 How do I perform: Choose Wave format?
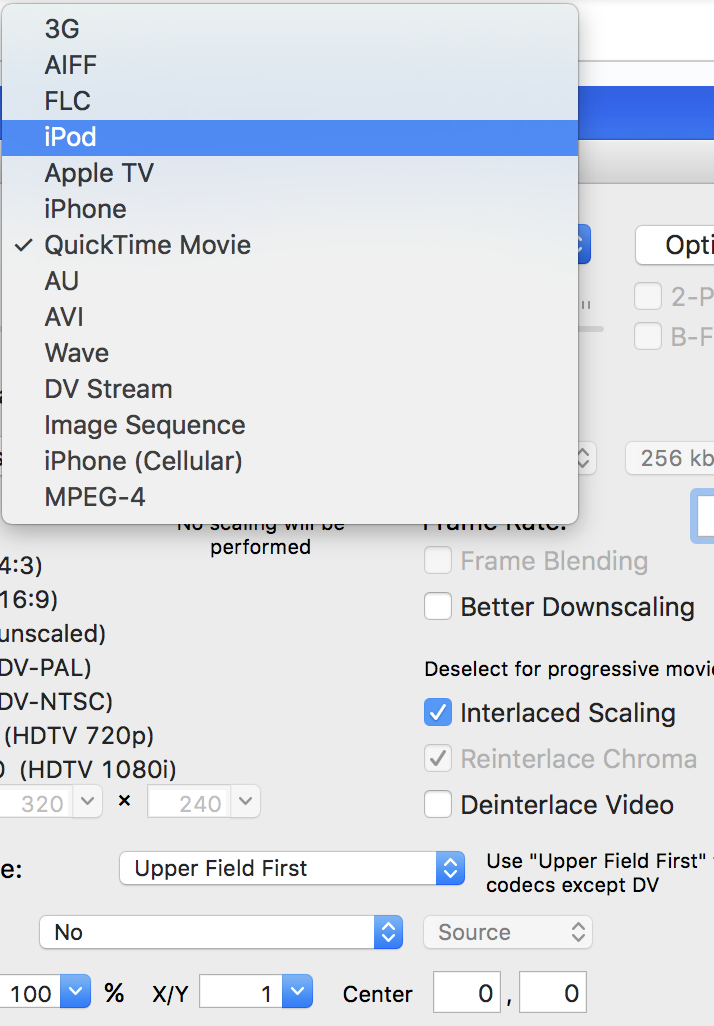290,353
